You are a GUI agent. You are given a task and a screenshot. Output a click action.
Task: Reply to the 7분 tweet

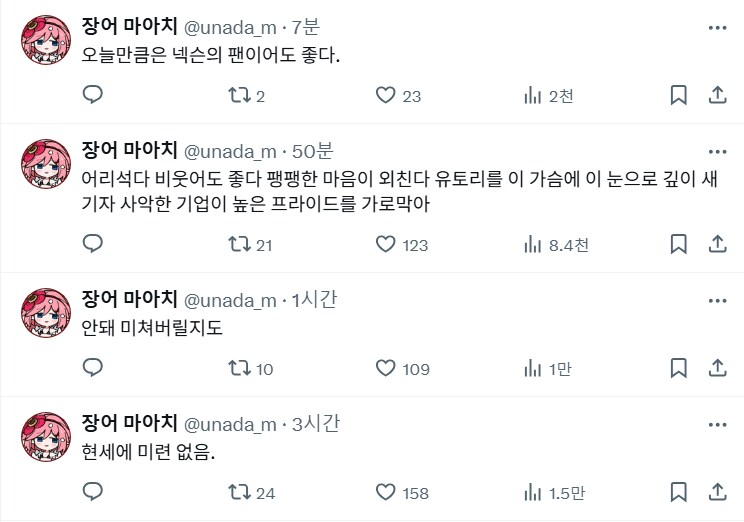coord(93,95)
